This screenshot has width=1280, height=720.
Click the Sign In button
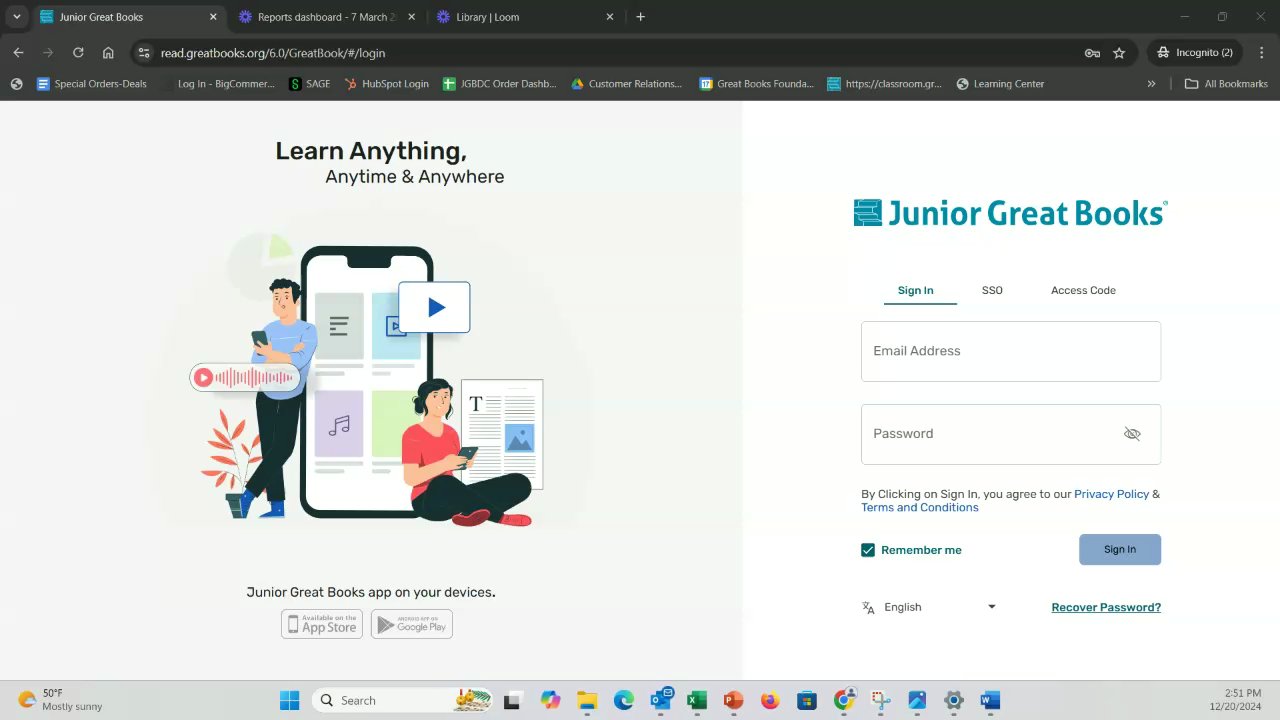point(1120,549)
